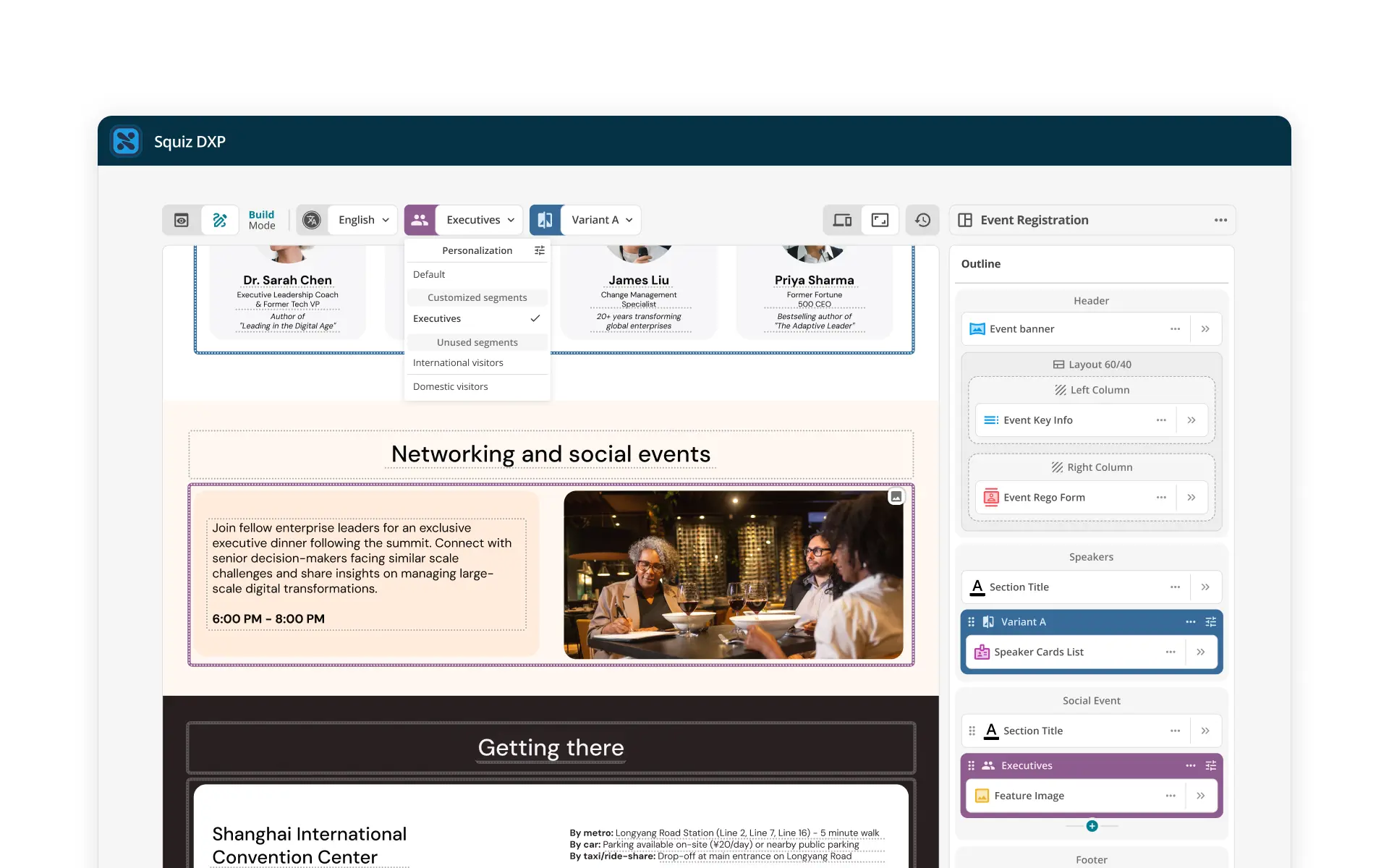Open the Personalization settings sliders icon

tap(540, 250)
